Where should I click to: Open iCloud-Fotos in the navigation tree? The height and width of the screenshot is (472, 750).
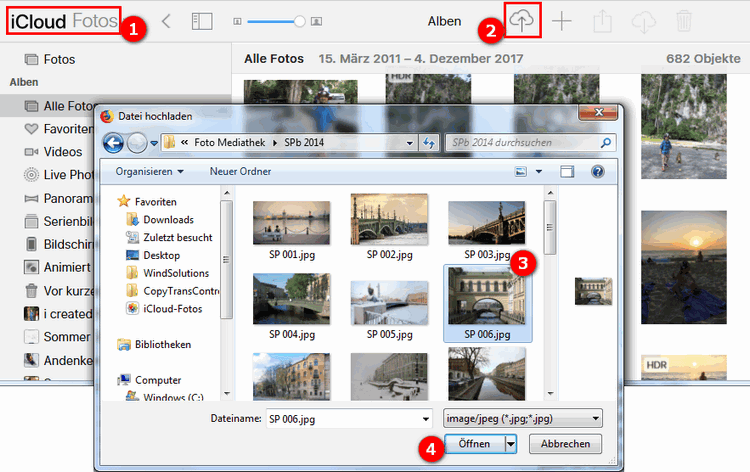tap(172, 309)
